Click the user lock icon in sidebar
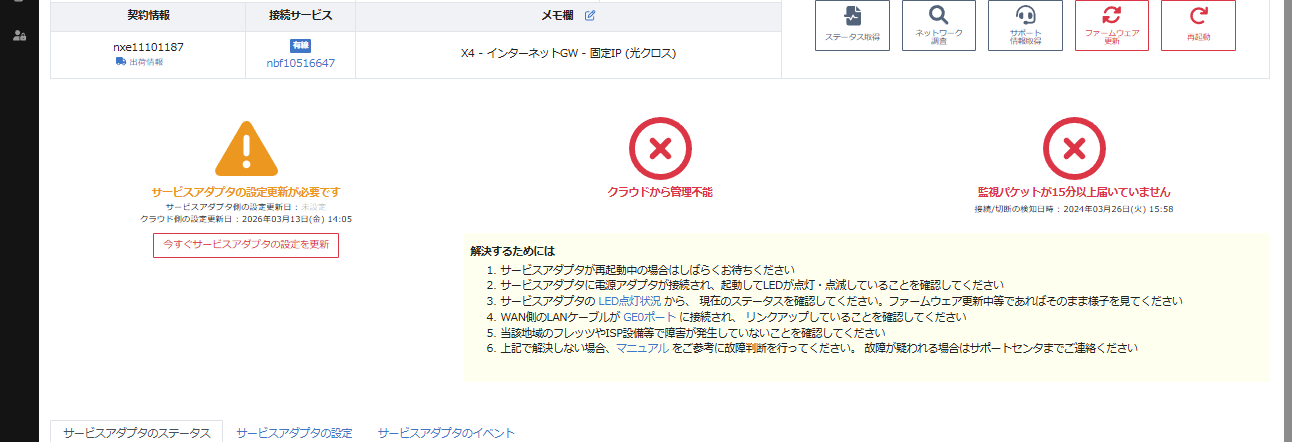Viewport: 1292px width, 442px height. click(19, 35)
